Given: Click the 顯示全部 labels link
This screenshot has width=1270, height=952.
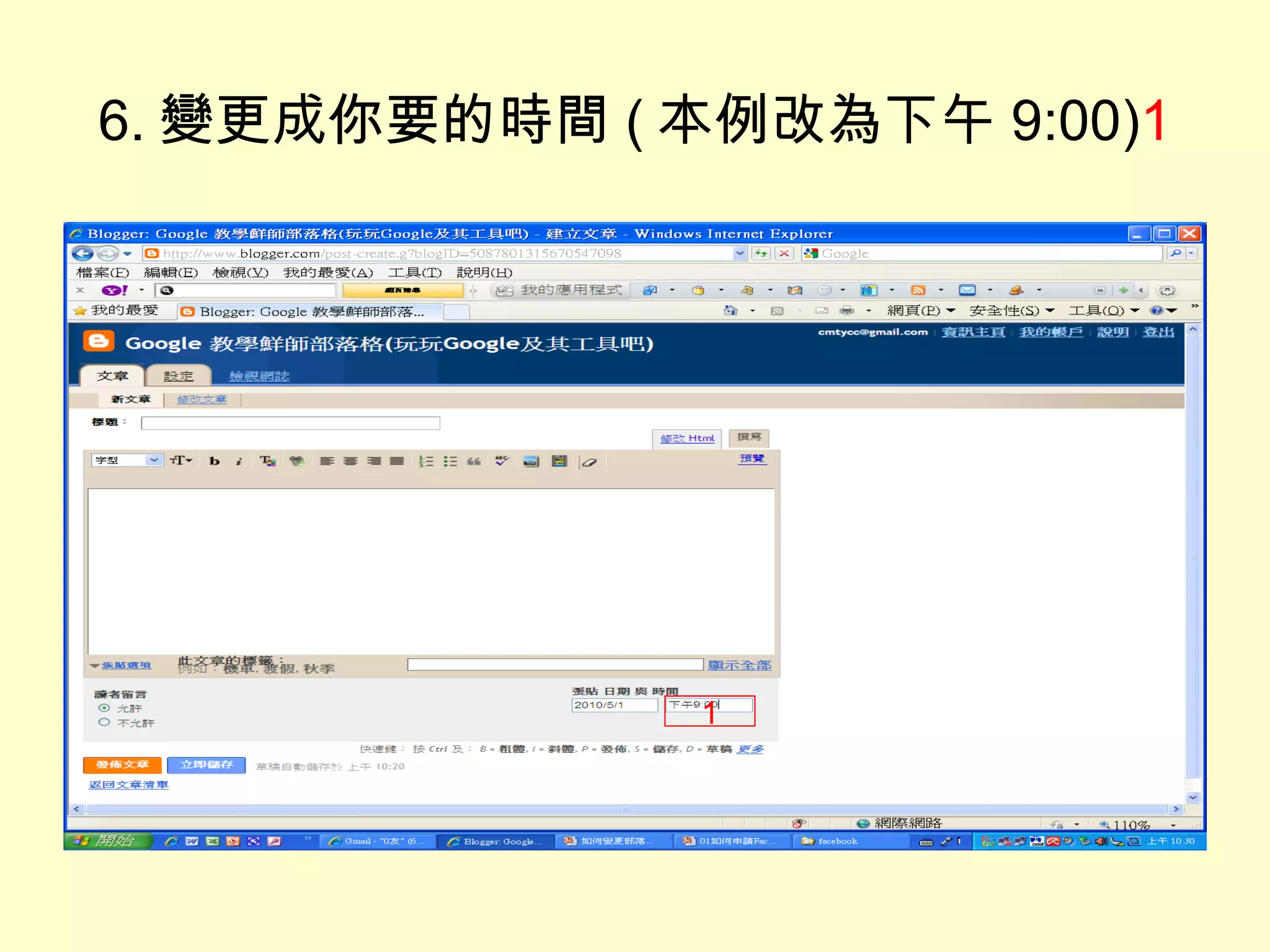Looking at the screenshot, I should (739, 665).
